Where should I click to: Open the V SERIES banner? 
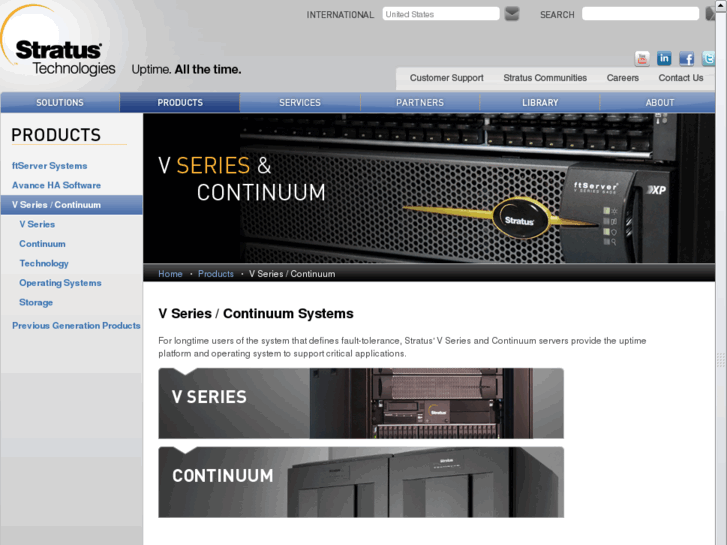click(361, 403)
